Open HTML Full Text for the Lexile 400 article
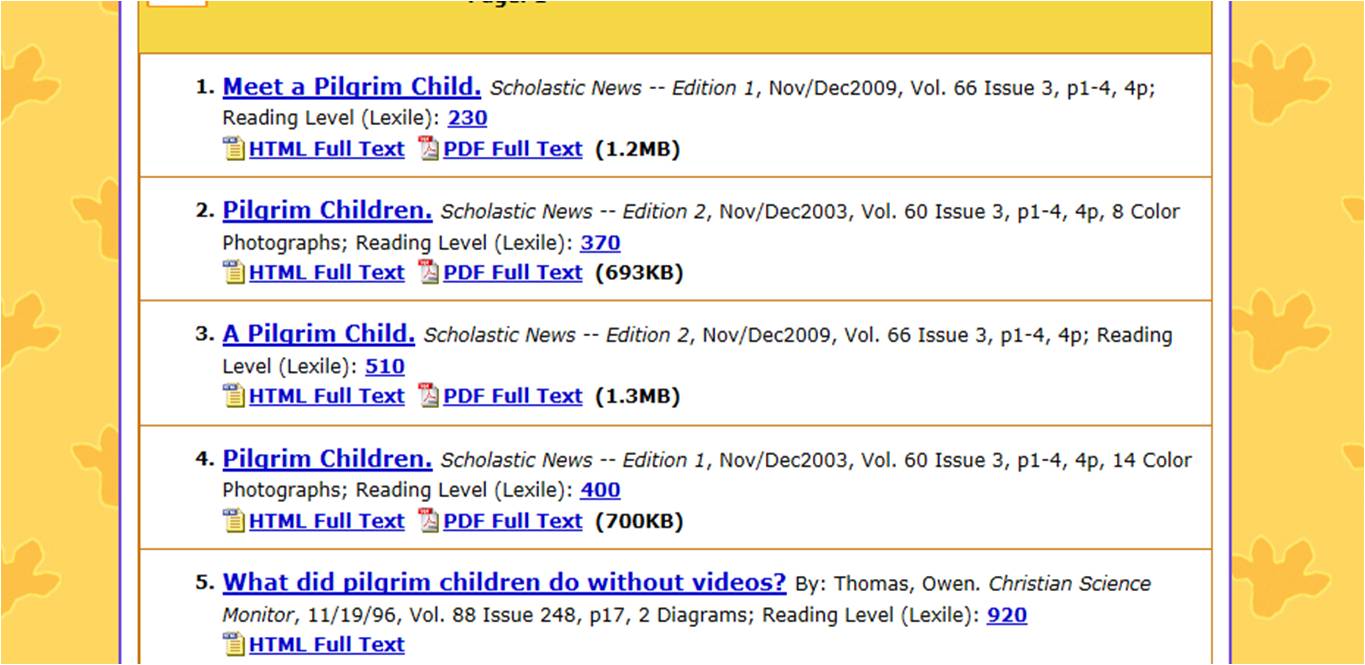 point(327,522)
